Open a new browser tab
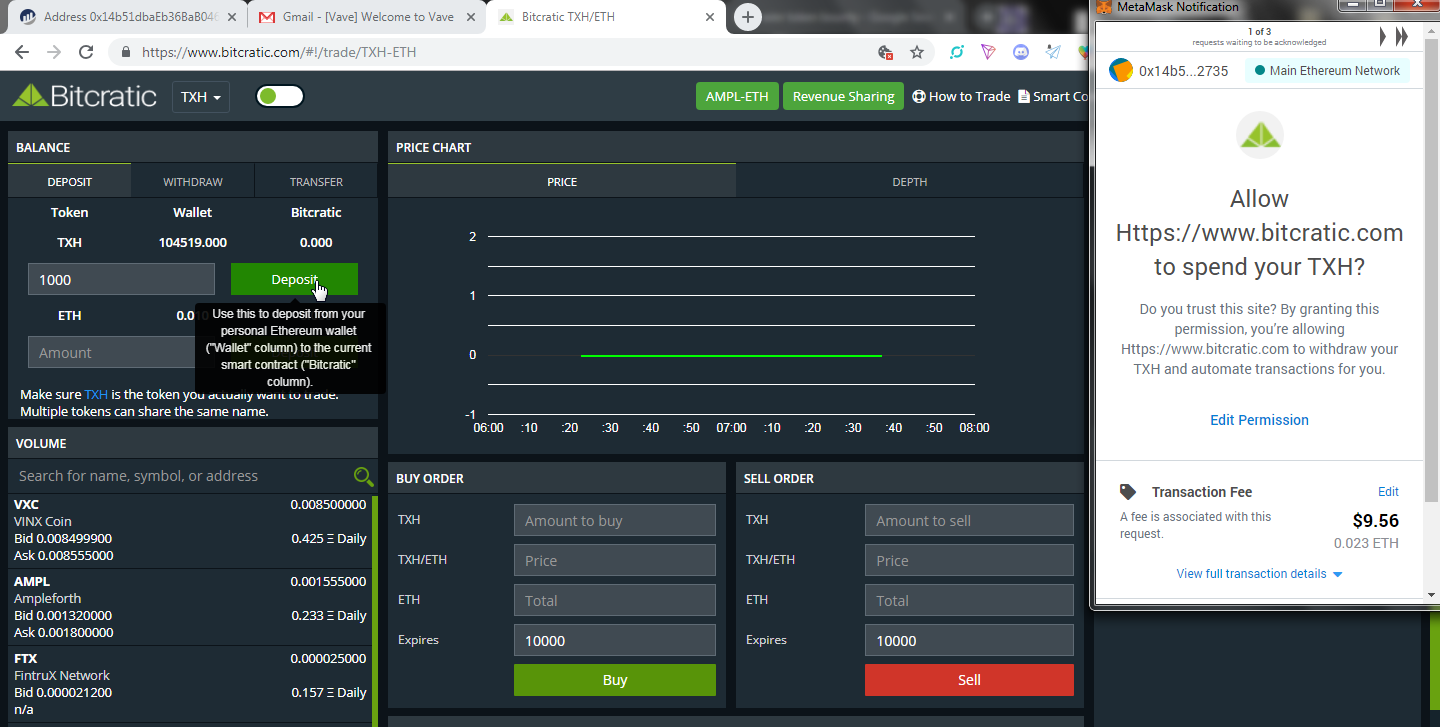The image size is (1440, 727). 747,17
